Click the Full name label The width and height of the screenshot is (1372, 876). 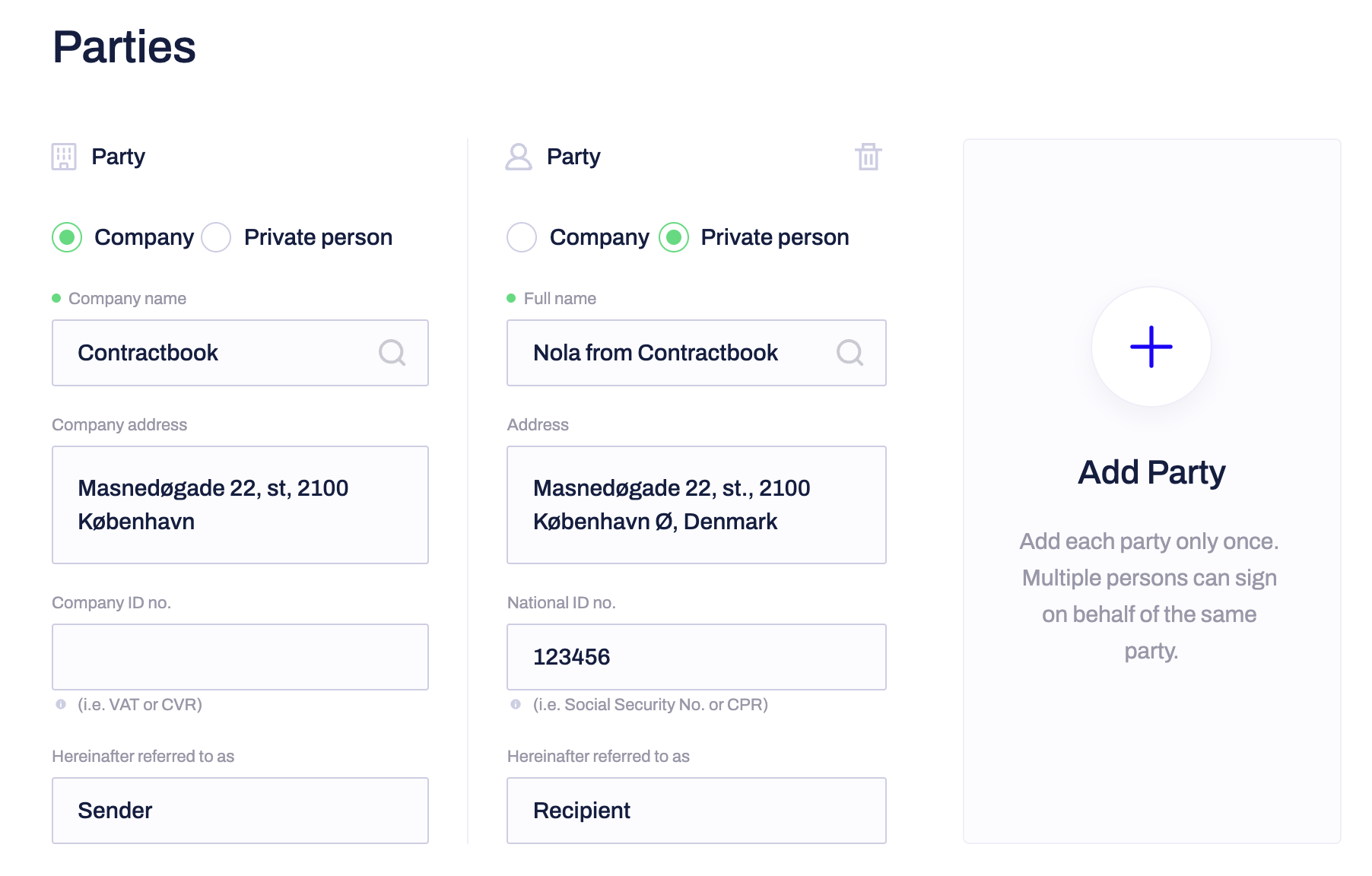click(560, 298)
